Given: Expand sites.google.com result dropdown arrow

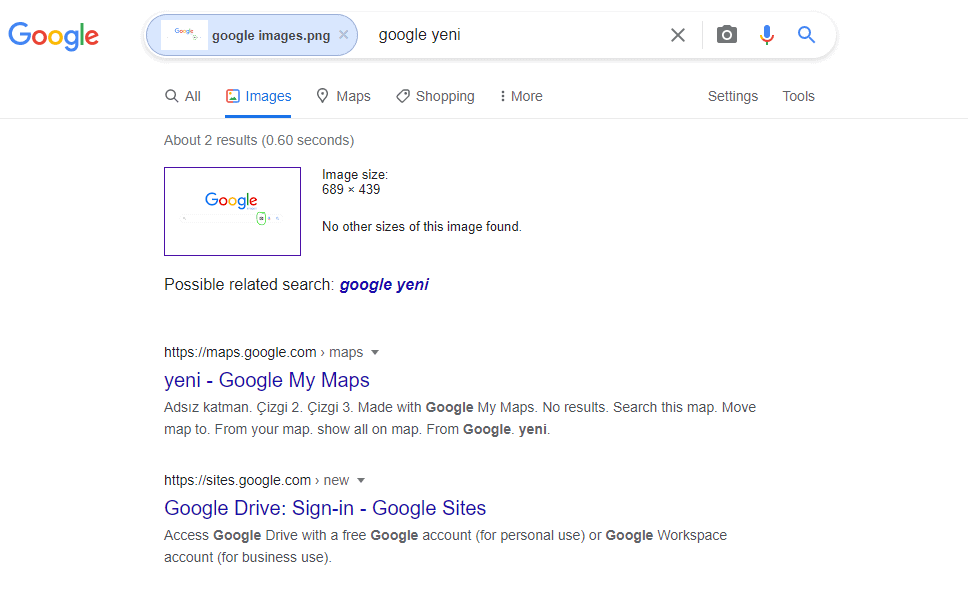Looking at the screenshot, I should (361, 480).
